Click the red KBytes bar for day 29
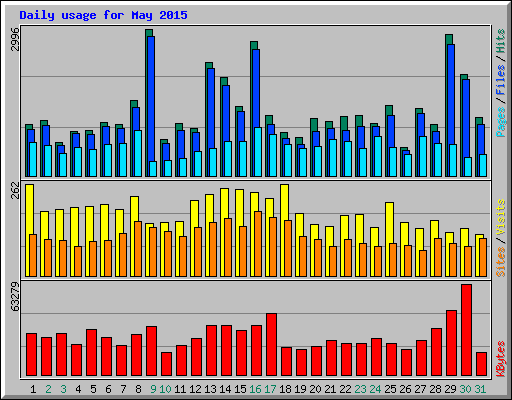 point(451,343)
